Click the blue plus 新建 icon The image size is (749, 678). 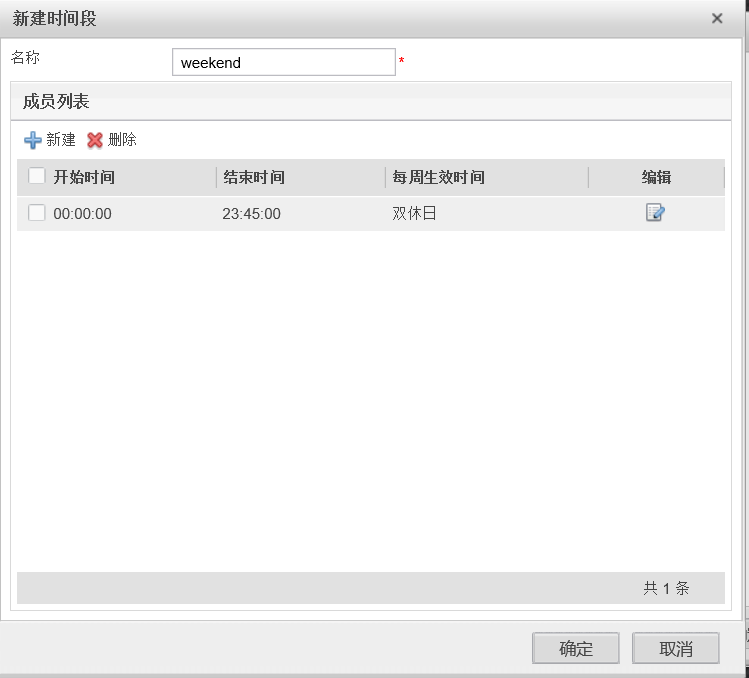pyautogui.click(x=32, y=140)
